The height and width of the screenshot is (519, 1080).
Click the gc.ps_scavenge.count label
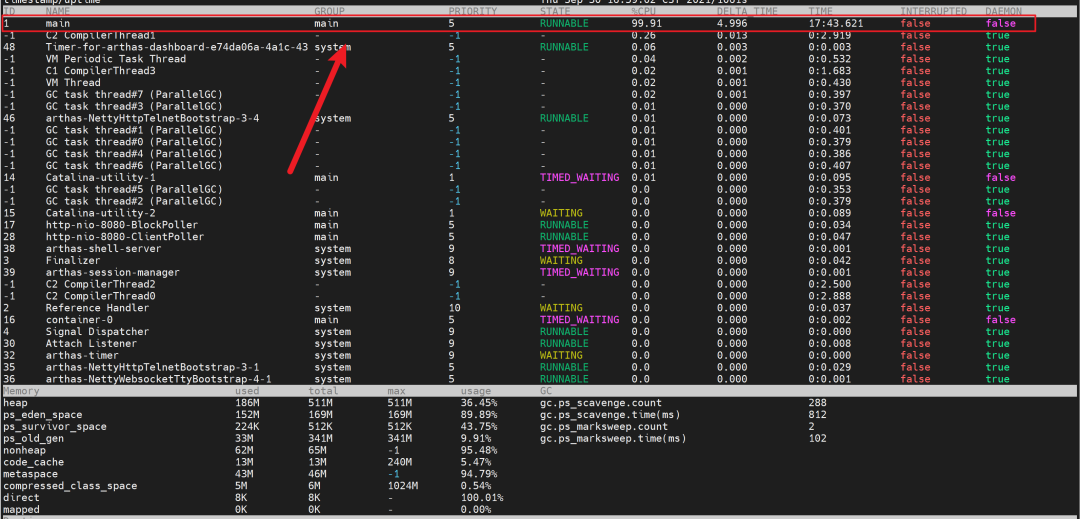click(x=601, y=403)
